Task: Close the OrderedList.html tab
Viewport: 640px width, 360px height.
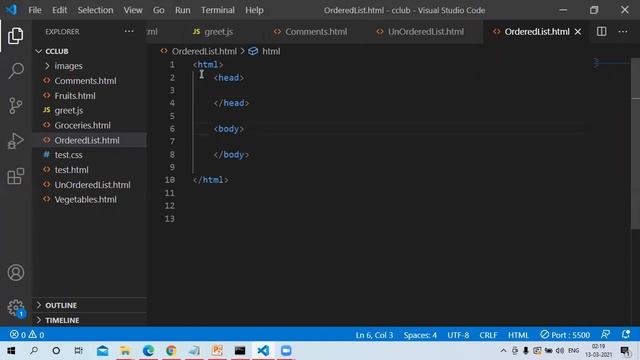Action: tap(578, 31)
